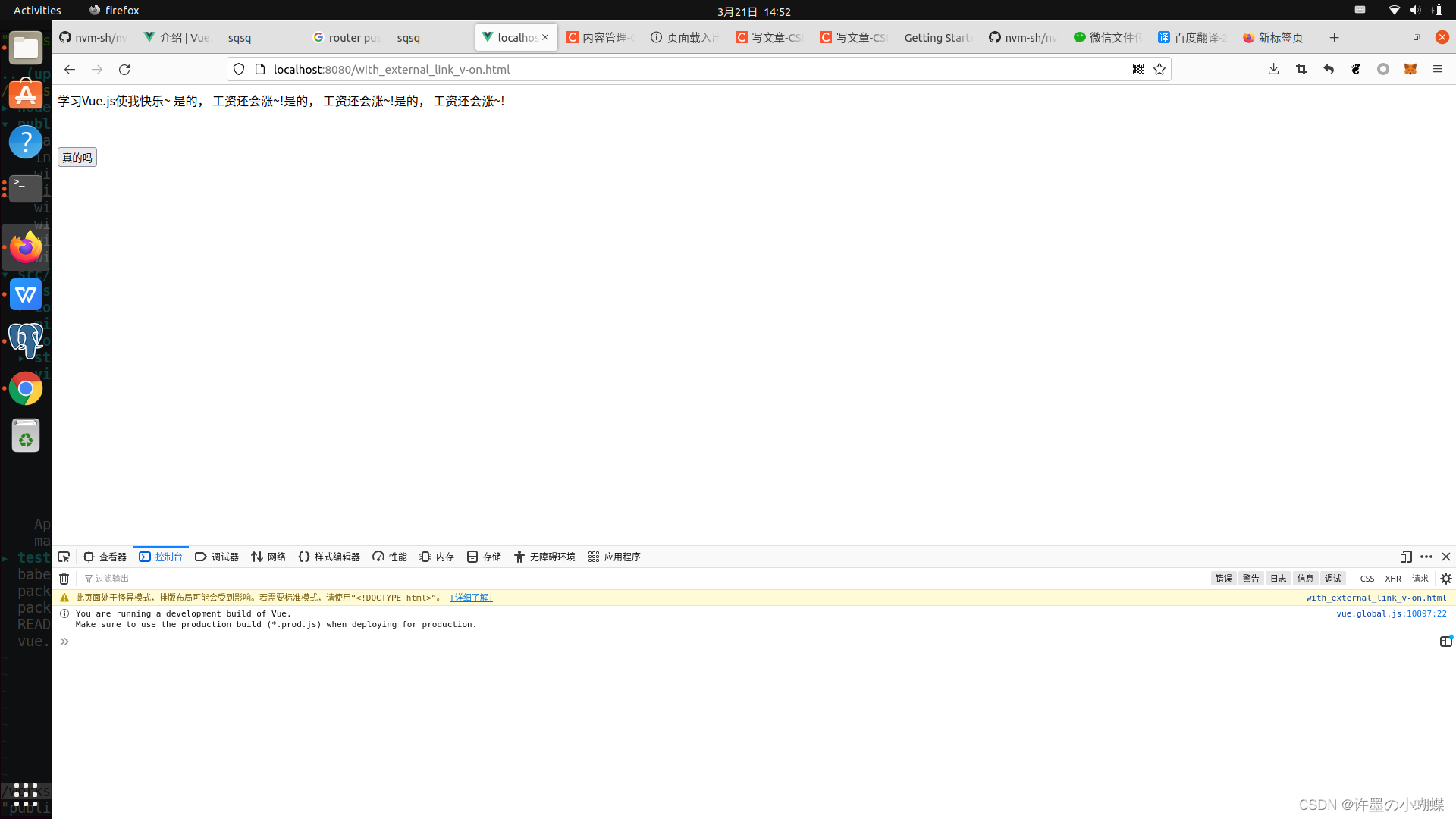This screenshot has width=1456, height=819.
Task: Toggle the XHR filter in console
Action: point(1393,579)
